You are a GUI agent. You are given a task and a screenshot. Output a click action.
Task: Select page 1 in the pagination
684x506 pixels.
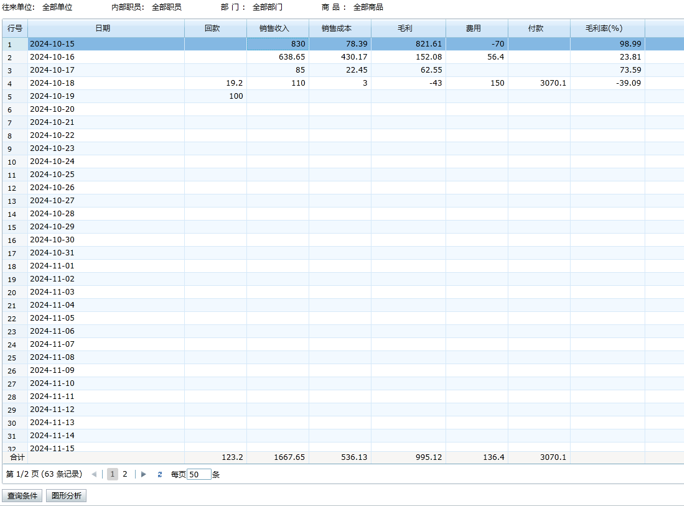point(112,475)
